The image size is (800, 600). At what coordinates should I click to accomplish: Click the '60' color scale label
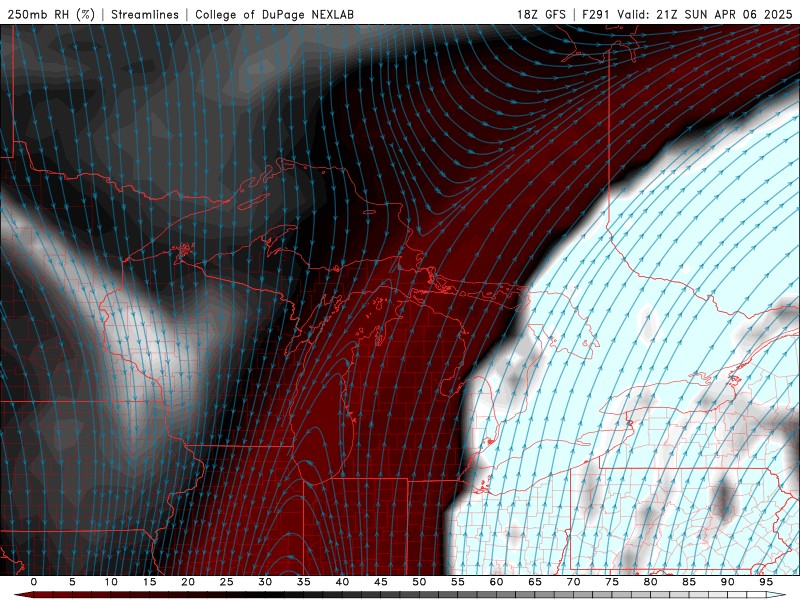pos(496,582)
